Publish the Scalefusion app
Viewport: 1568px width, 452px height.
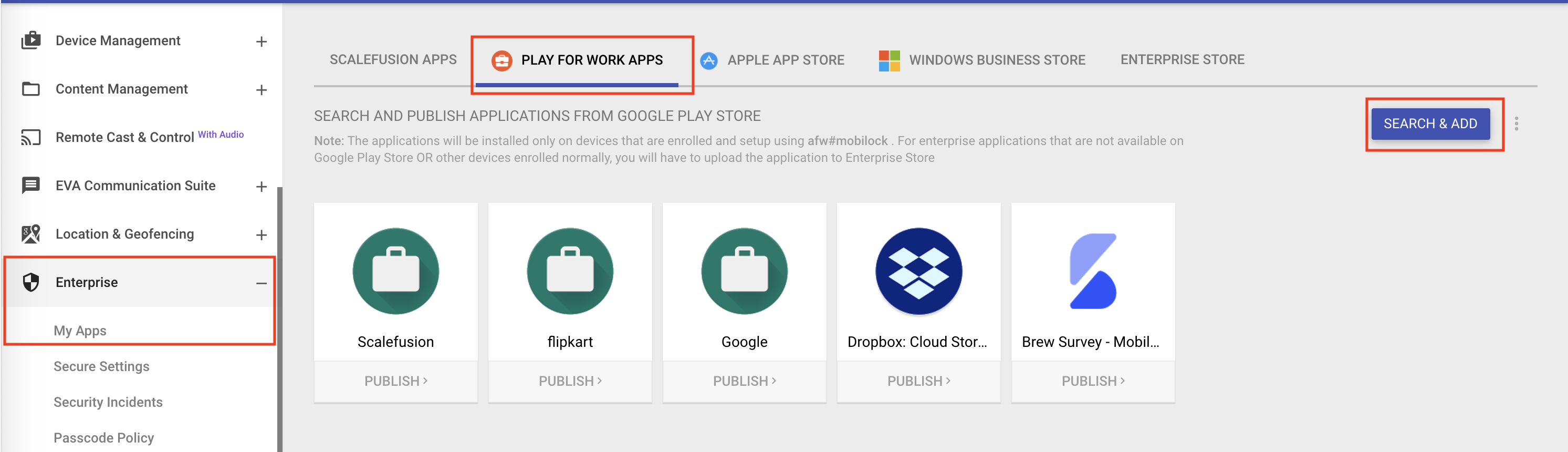pyautogui.click(x=395, y=381)
